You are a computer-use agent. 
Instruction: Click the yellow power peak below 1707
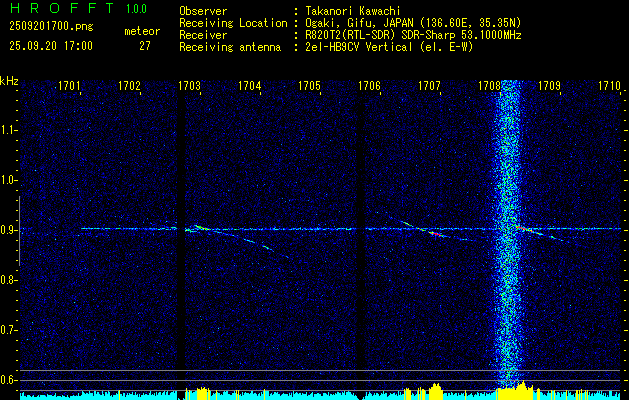435,390
